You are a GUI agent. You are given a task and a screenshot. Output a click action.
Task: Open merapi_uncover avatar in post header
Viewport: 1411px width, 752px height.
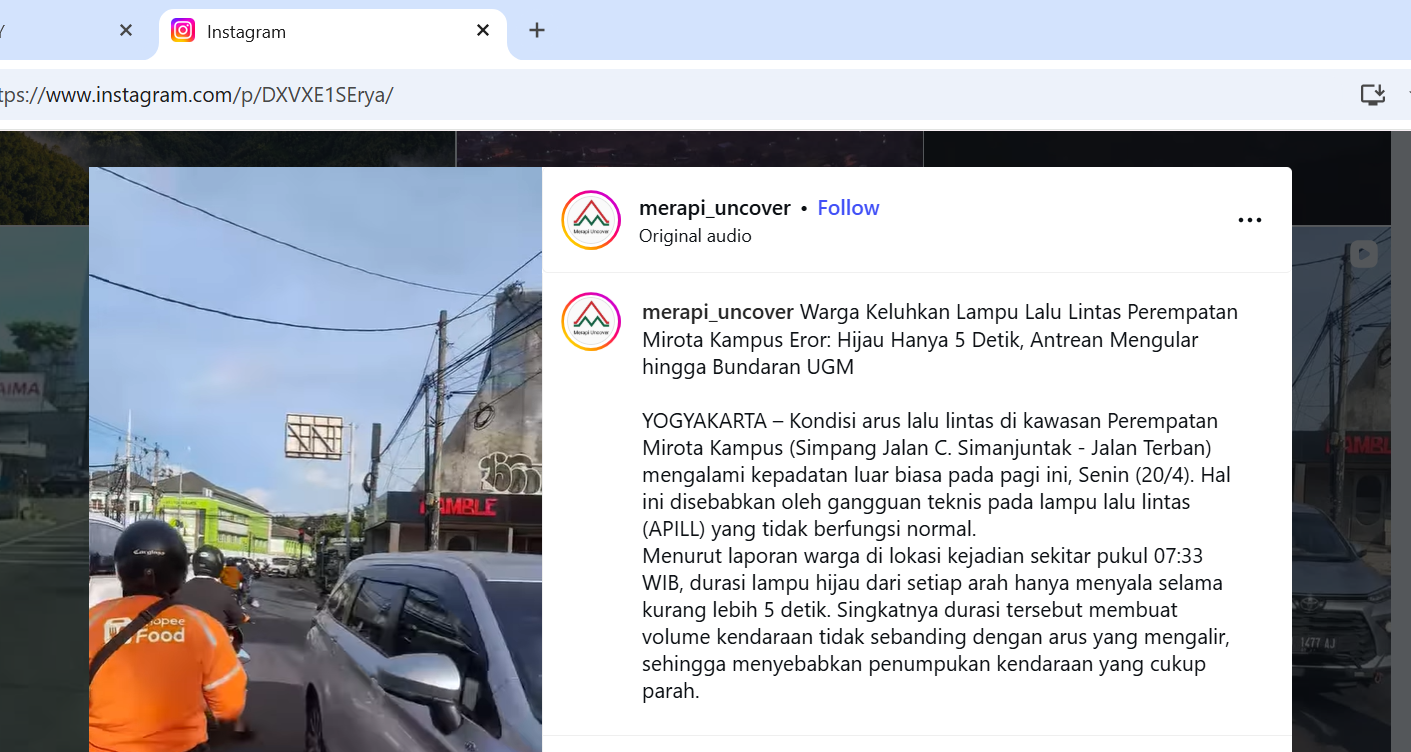click(591, 220)
